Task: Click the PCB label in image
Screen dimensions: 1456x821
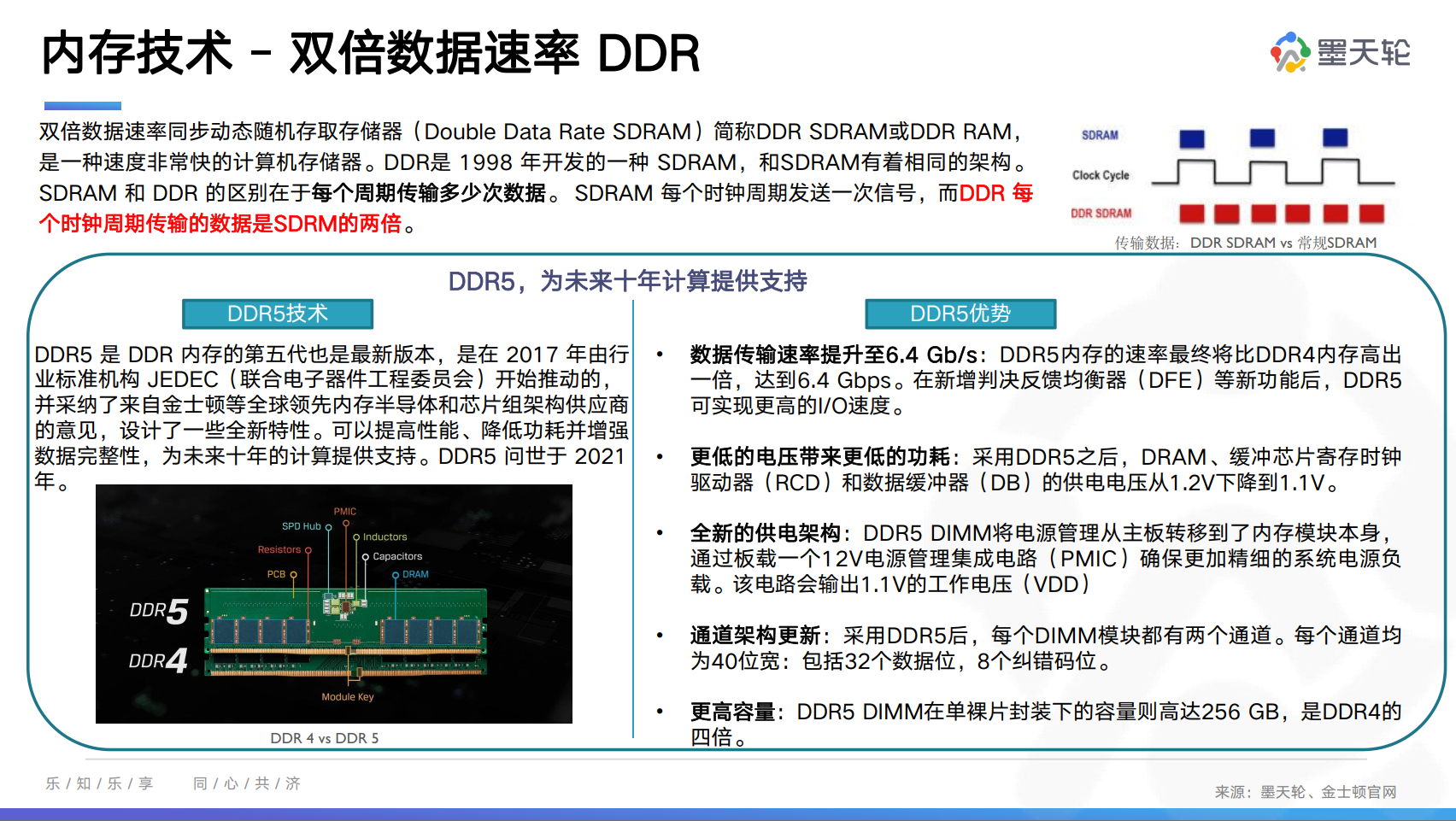Action: 276,574
